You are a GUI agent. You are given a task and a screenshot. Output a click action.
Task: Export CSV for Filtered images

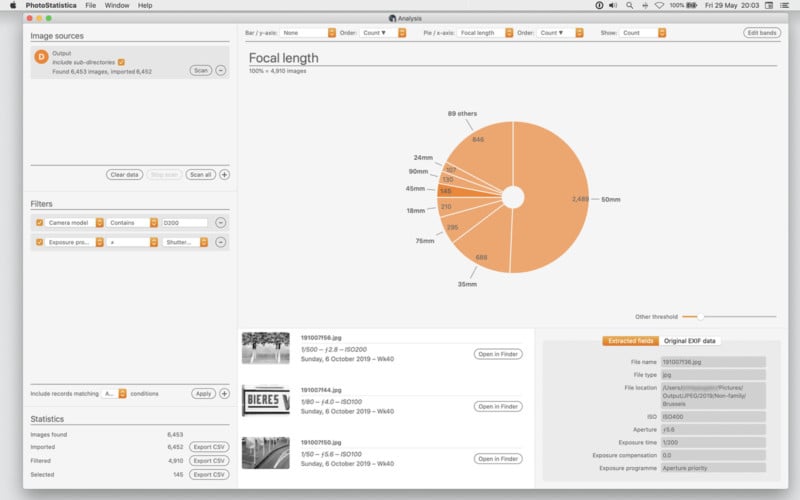[x=209, y=461]
